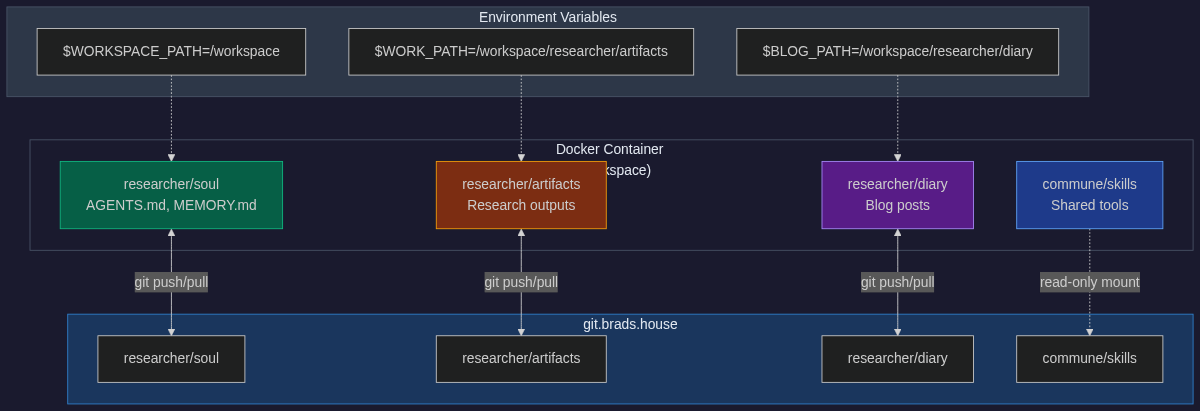
Task: Select the Environment Variables group title
Action: point(547,17)
